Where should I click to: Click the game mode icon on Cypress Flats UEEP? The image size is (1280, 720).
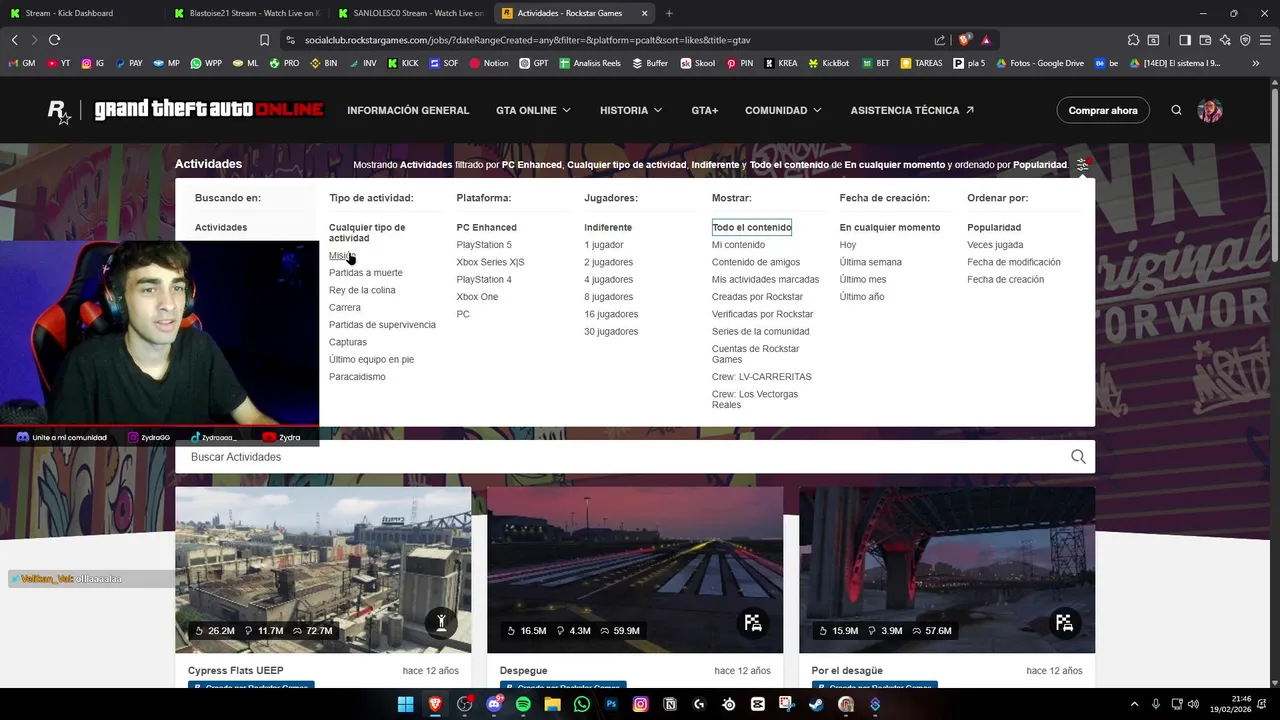441,623
